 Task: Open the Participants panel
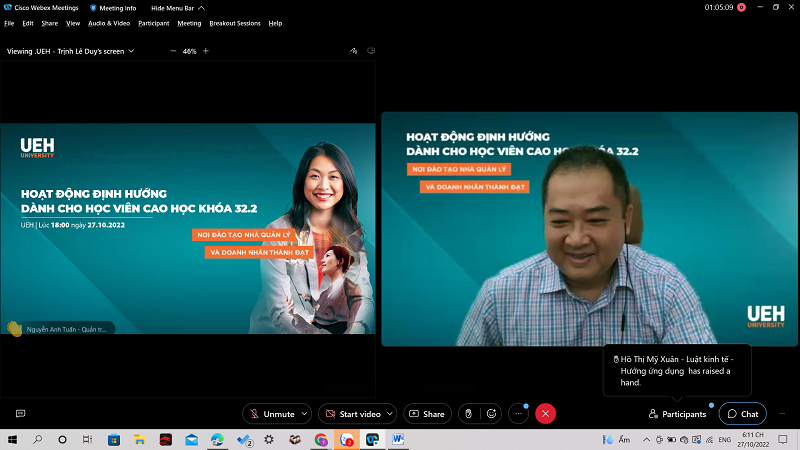(x=677, y=414)
